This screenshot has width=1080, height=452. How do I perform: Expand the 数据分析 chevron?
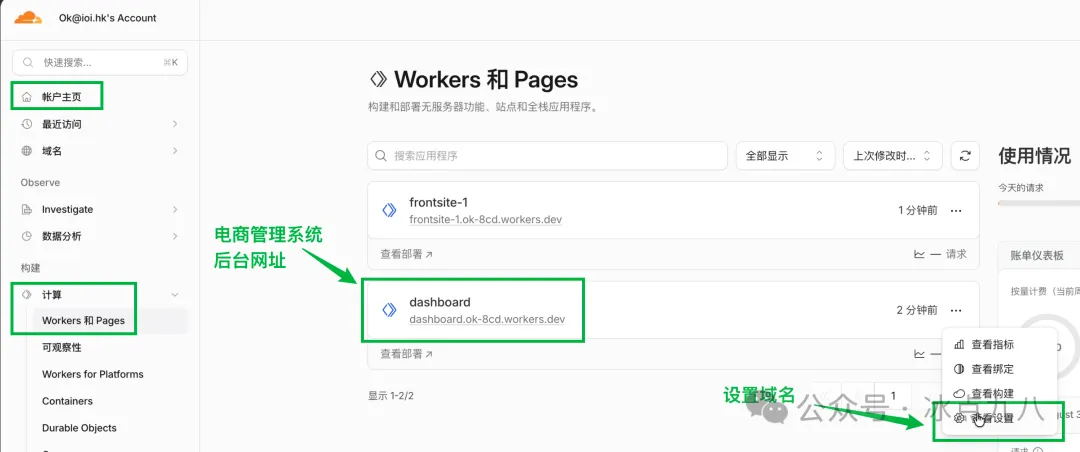point(175,236)
